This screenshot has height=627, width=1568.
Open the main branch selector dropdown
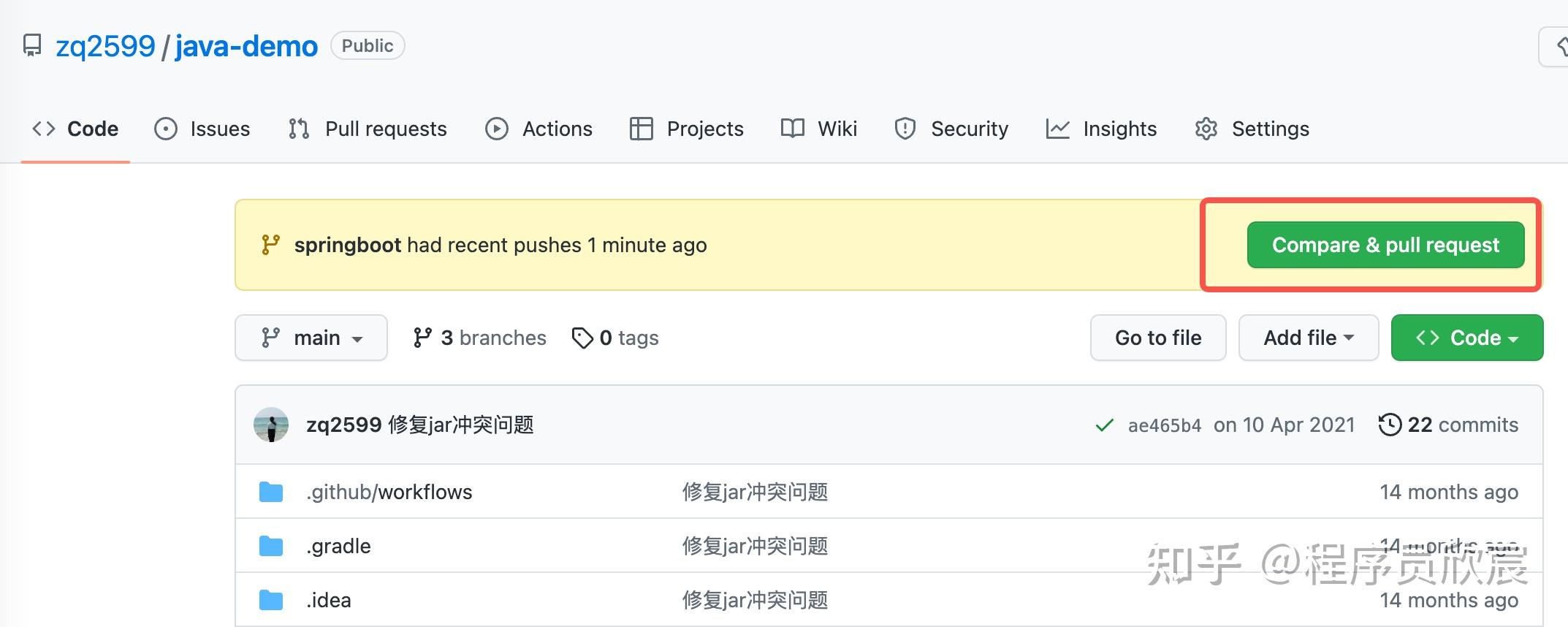point(311,338)
